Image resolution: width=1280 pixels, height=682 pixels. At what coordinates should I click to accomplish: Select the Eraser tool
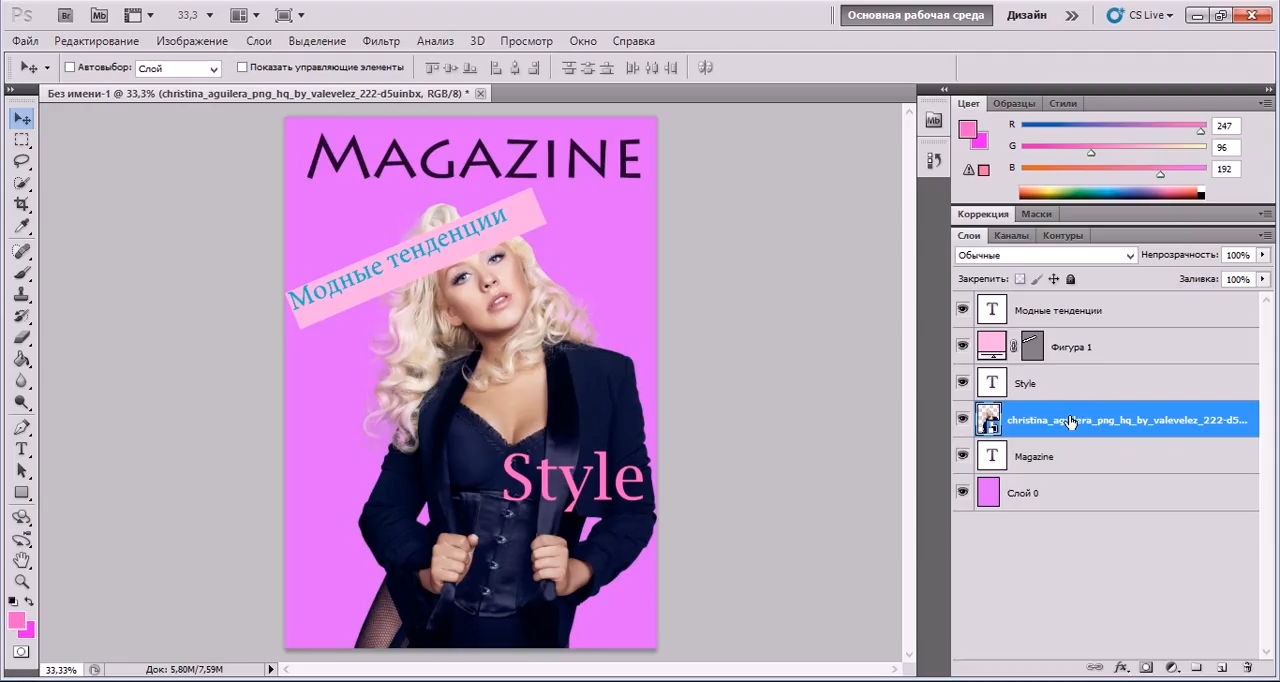coord(21,337)
